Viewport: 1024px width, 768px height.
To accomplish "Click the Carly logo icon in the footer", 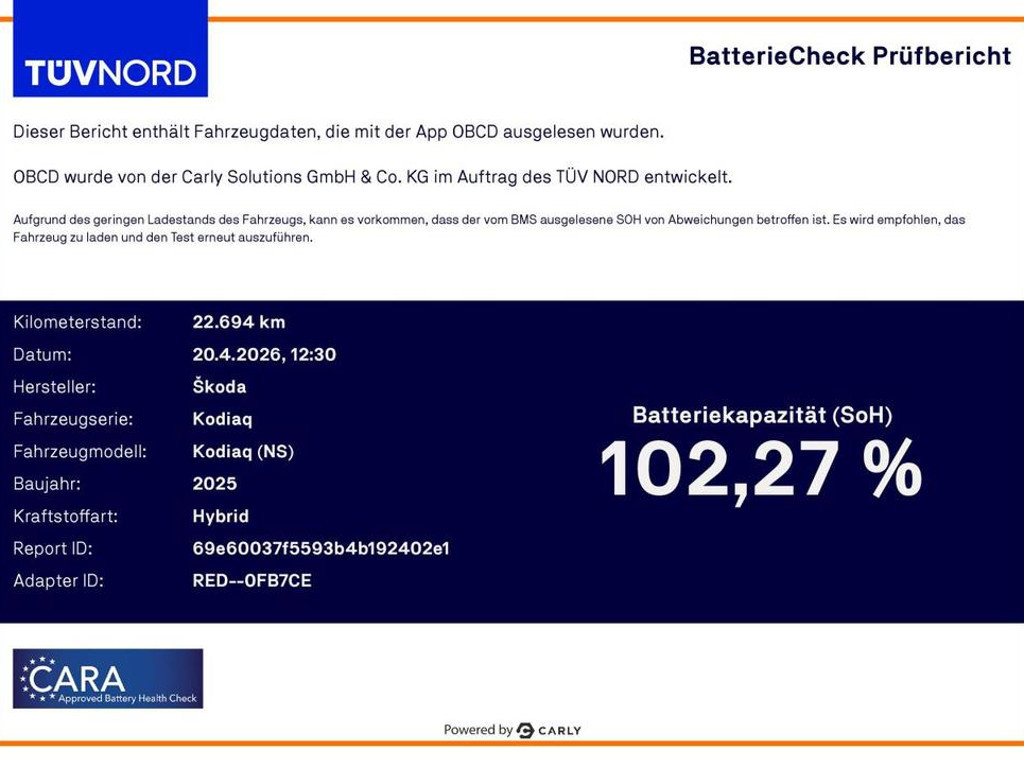I will tap(526, 731).
